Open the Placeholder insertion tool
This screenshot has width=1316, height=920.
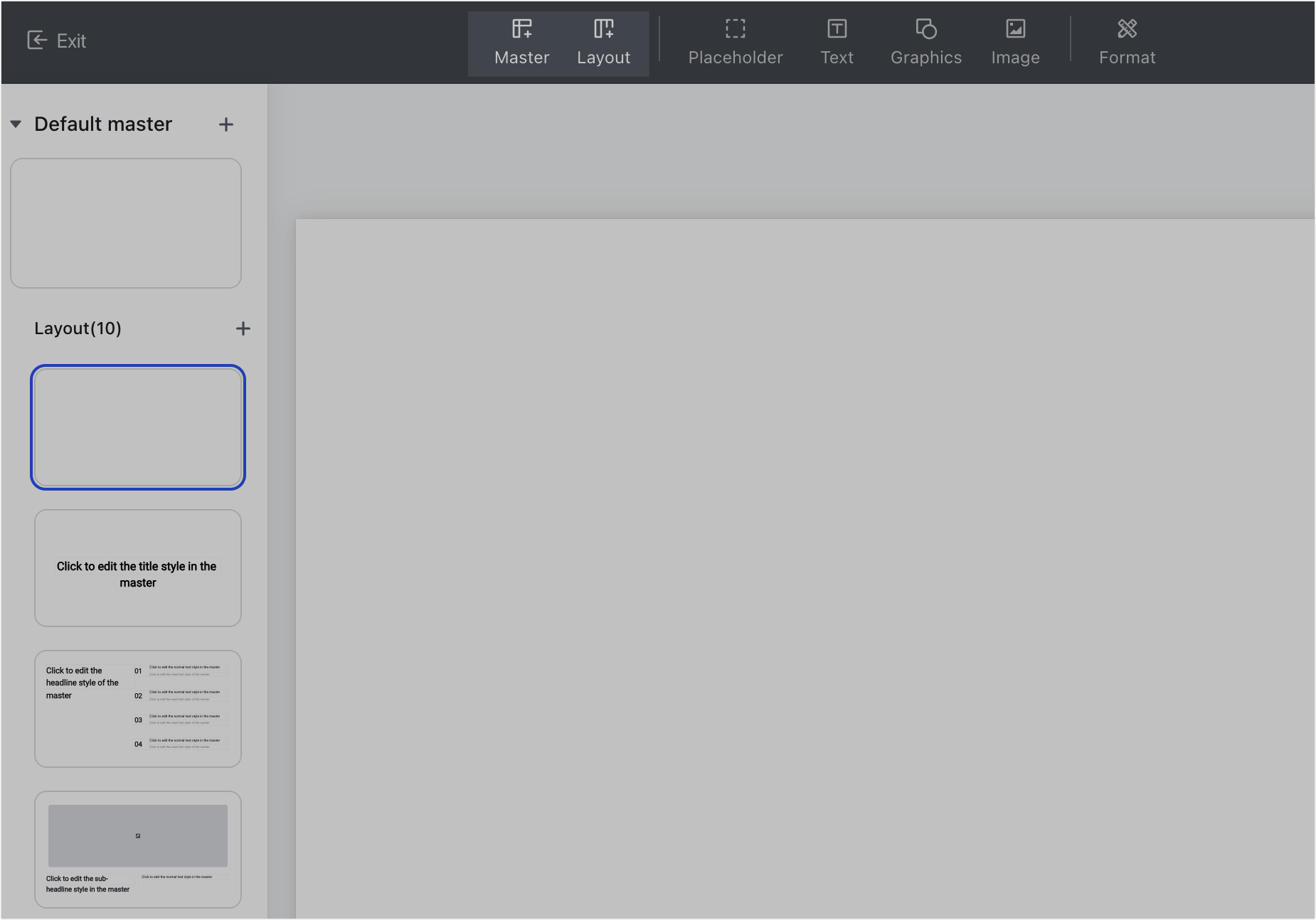click(735, 41)
